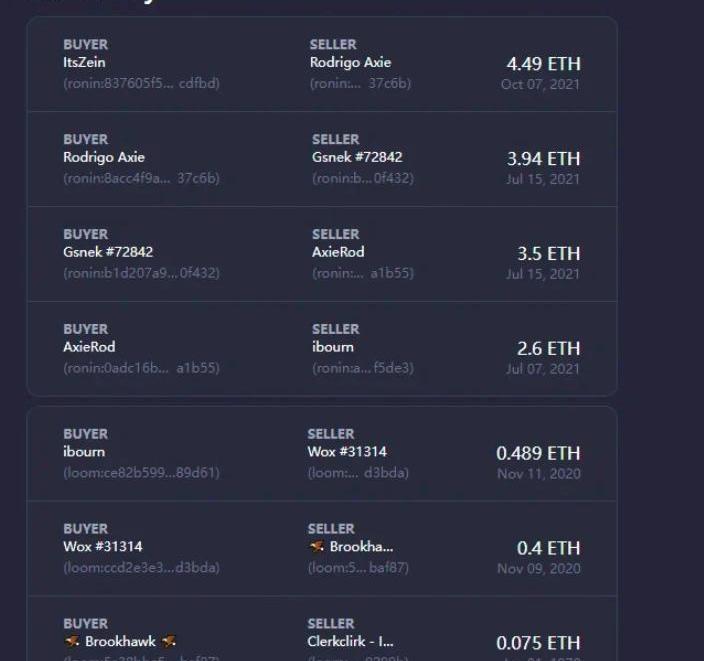Viewport: 704px width, 661px height.
Task: Open buyer ItsZein's profile
Action: [84, 62]
